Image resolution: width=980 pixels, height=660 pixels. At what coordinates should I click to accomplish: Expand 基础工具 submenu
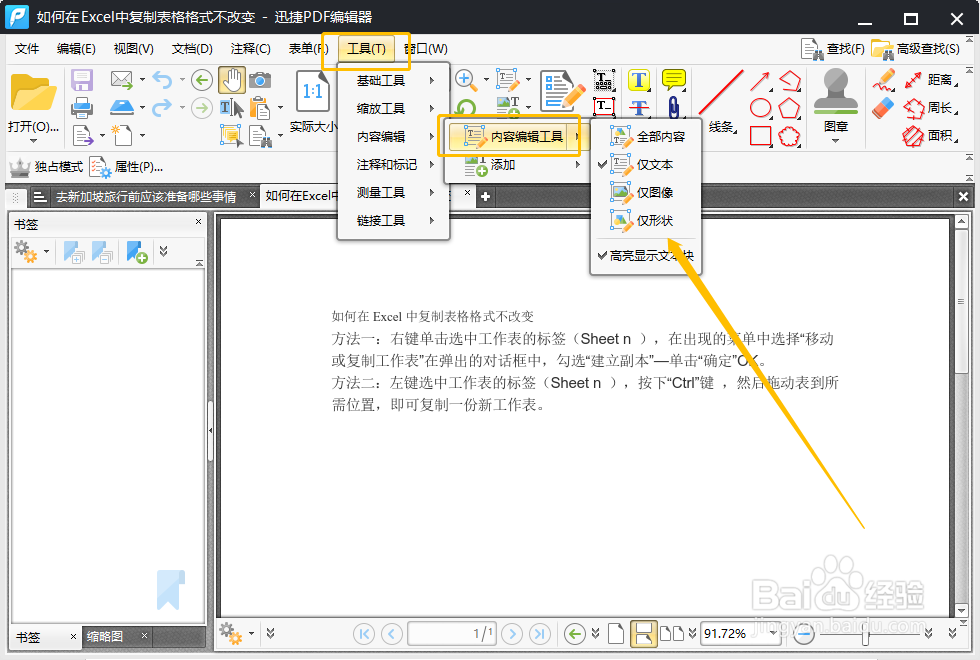coord(394,81)
